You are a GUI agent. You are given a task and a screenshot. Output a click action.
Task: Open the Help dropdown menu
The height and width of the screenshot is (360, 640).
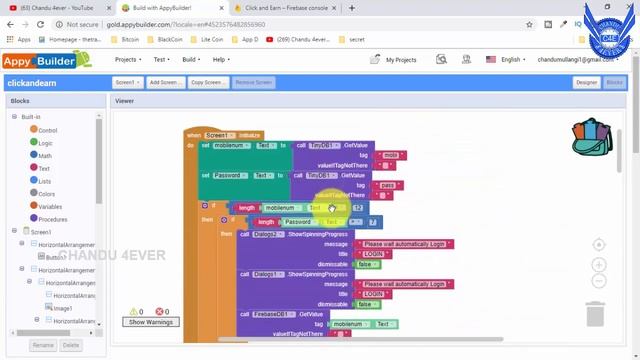click(221, 60)
